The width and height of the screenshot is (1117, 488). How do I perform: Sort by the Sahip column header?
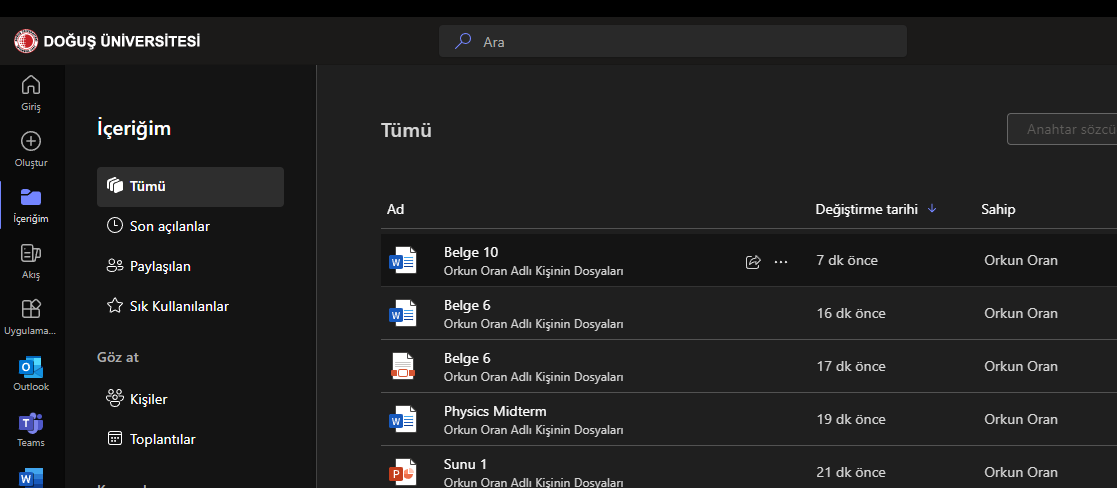point(998,209)
